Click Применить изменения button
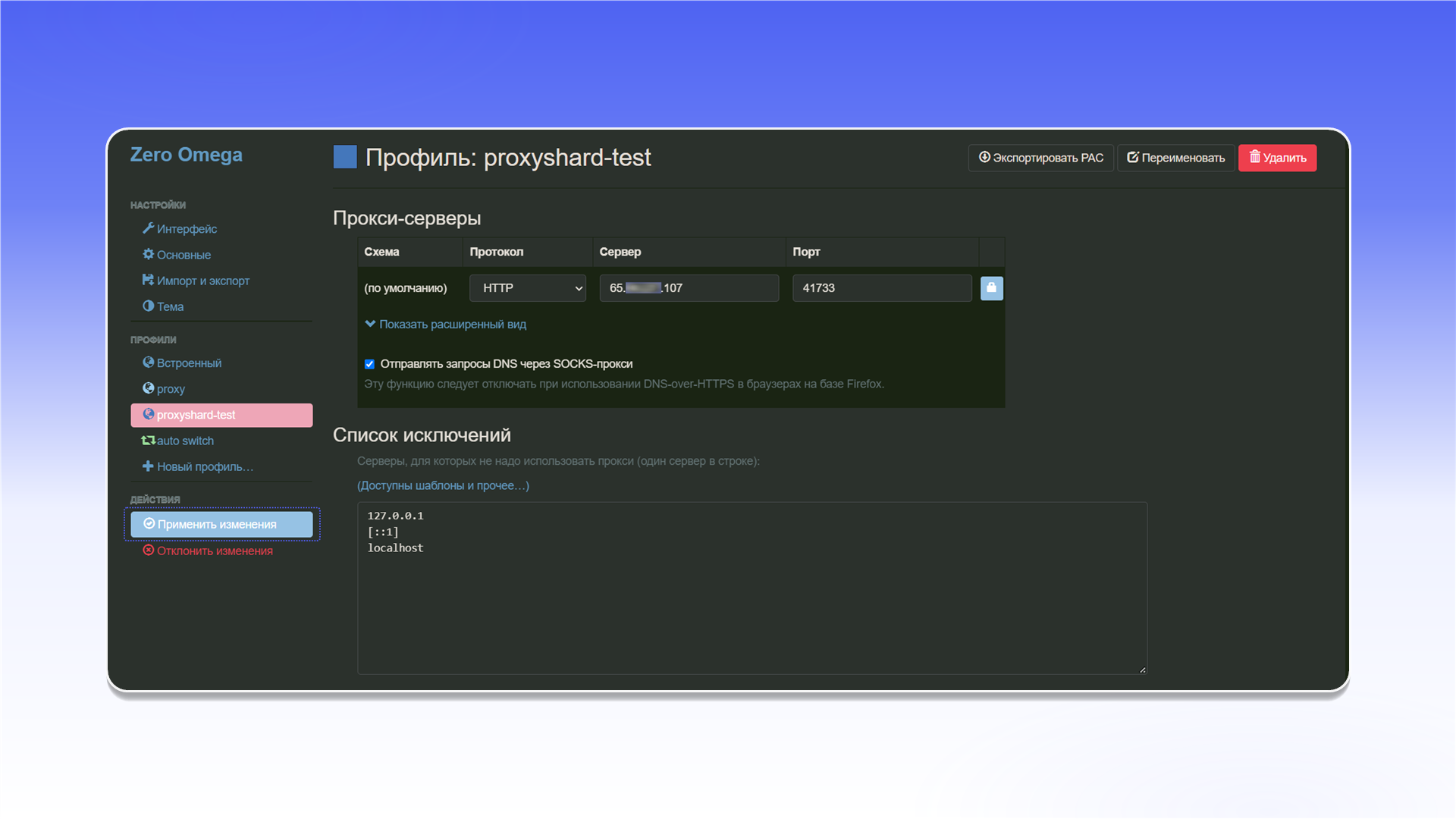1456x819 pixels. [221, 524]
